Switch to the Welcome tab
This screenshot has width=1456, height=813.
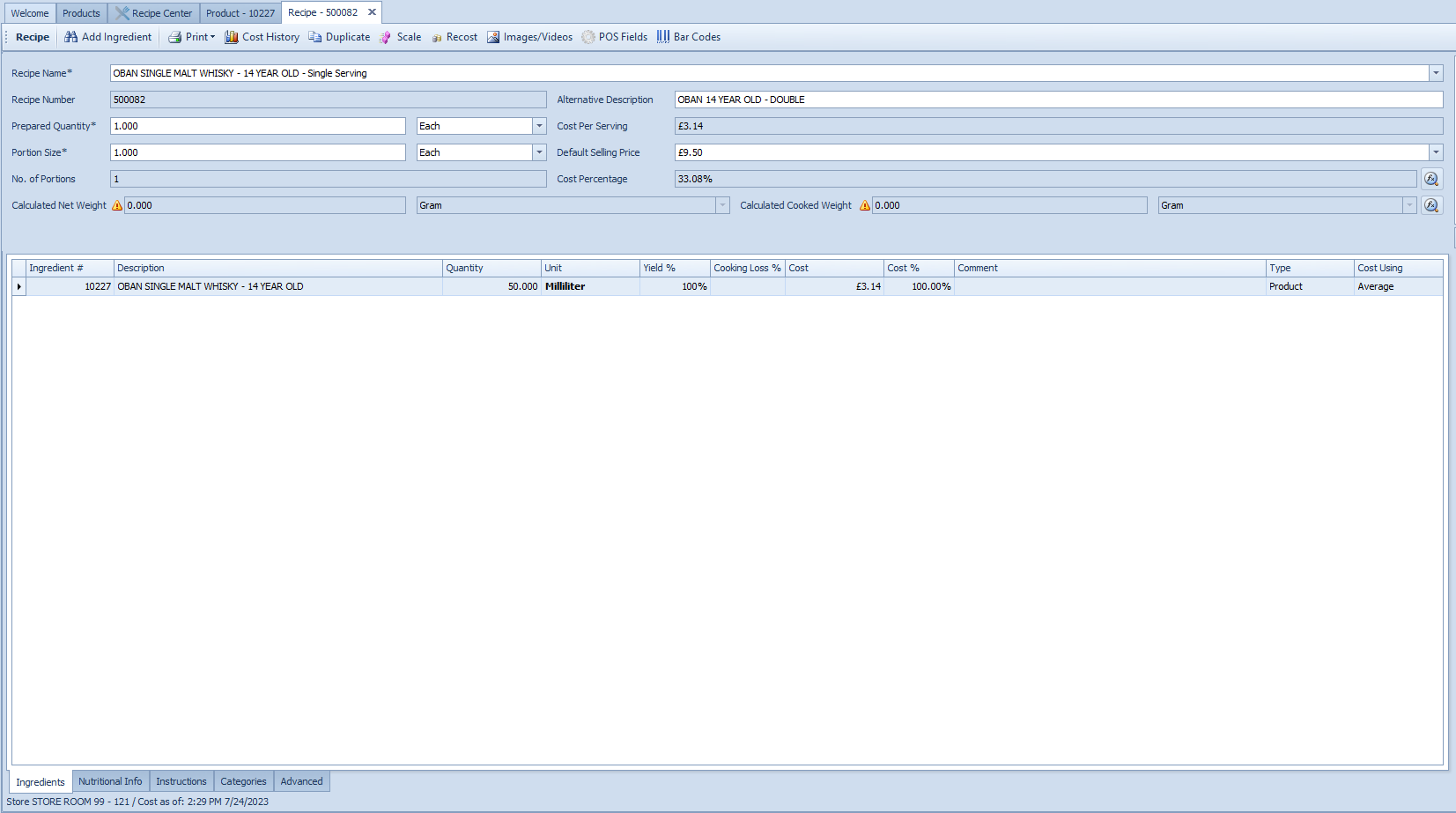(30, 13)
